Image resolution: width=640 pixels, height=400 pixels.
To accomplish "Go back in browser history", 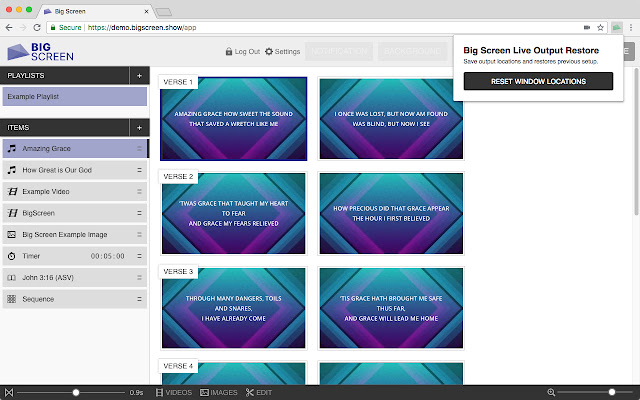I will coord(9,28).
